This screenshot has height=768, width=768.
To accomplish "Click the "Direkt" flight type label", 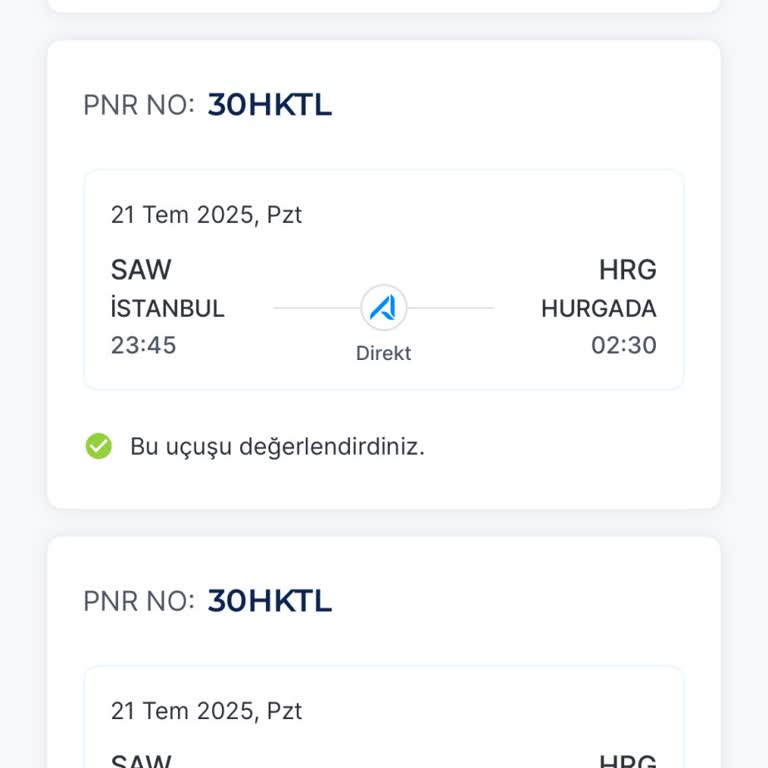I will click(x=384, y=353).
